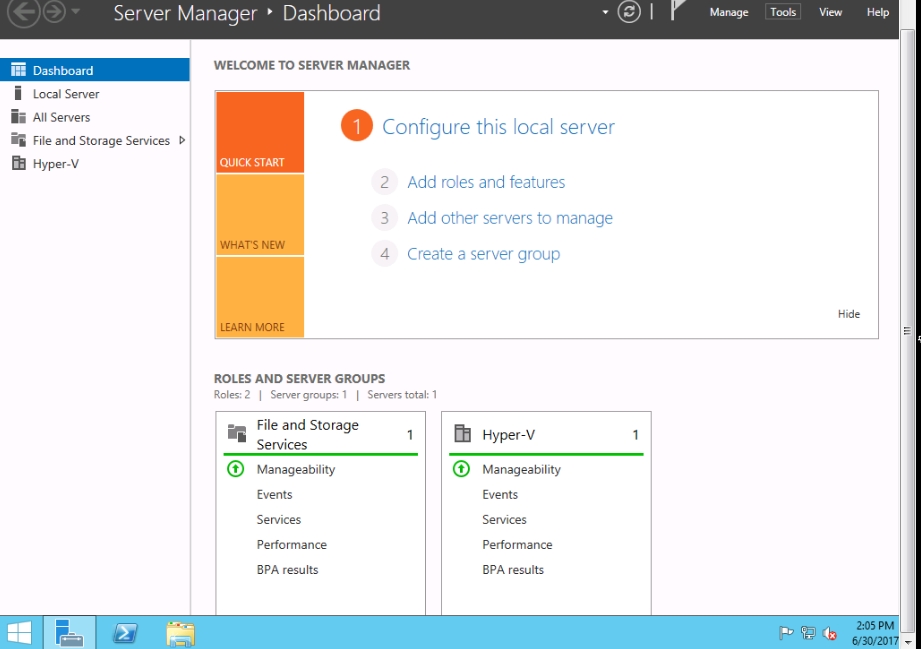Open the Manage menu

(728, 12)
